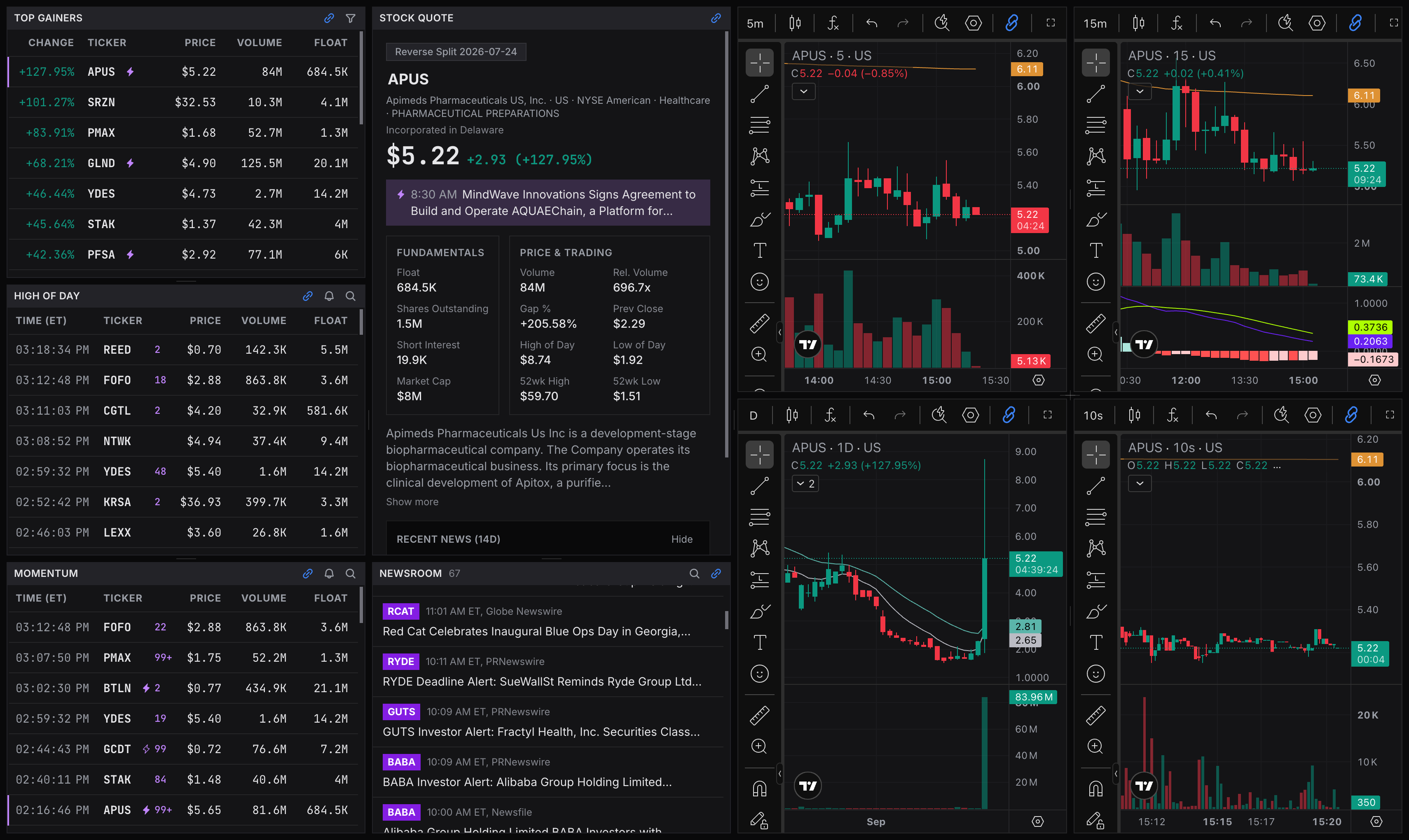Click Show more under company description
1409x840 pixels.
[412, 502]
